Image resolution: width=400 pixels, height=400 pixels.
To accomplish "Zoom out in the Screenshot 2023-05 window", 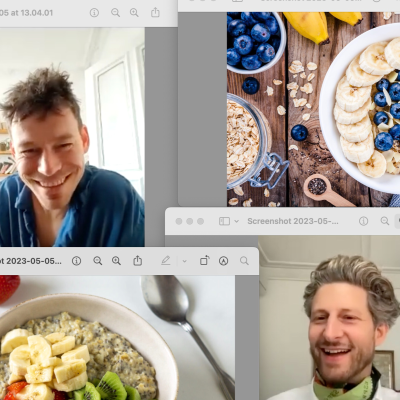I will coord(385,221).
